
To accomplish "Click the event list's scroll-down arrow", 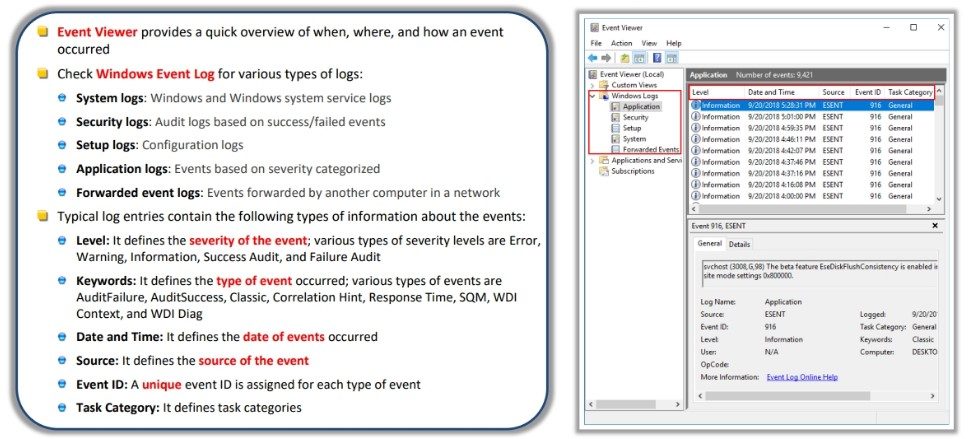I will click(x=939, y=199).
